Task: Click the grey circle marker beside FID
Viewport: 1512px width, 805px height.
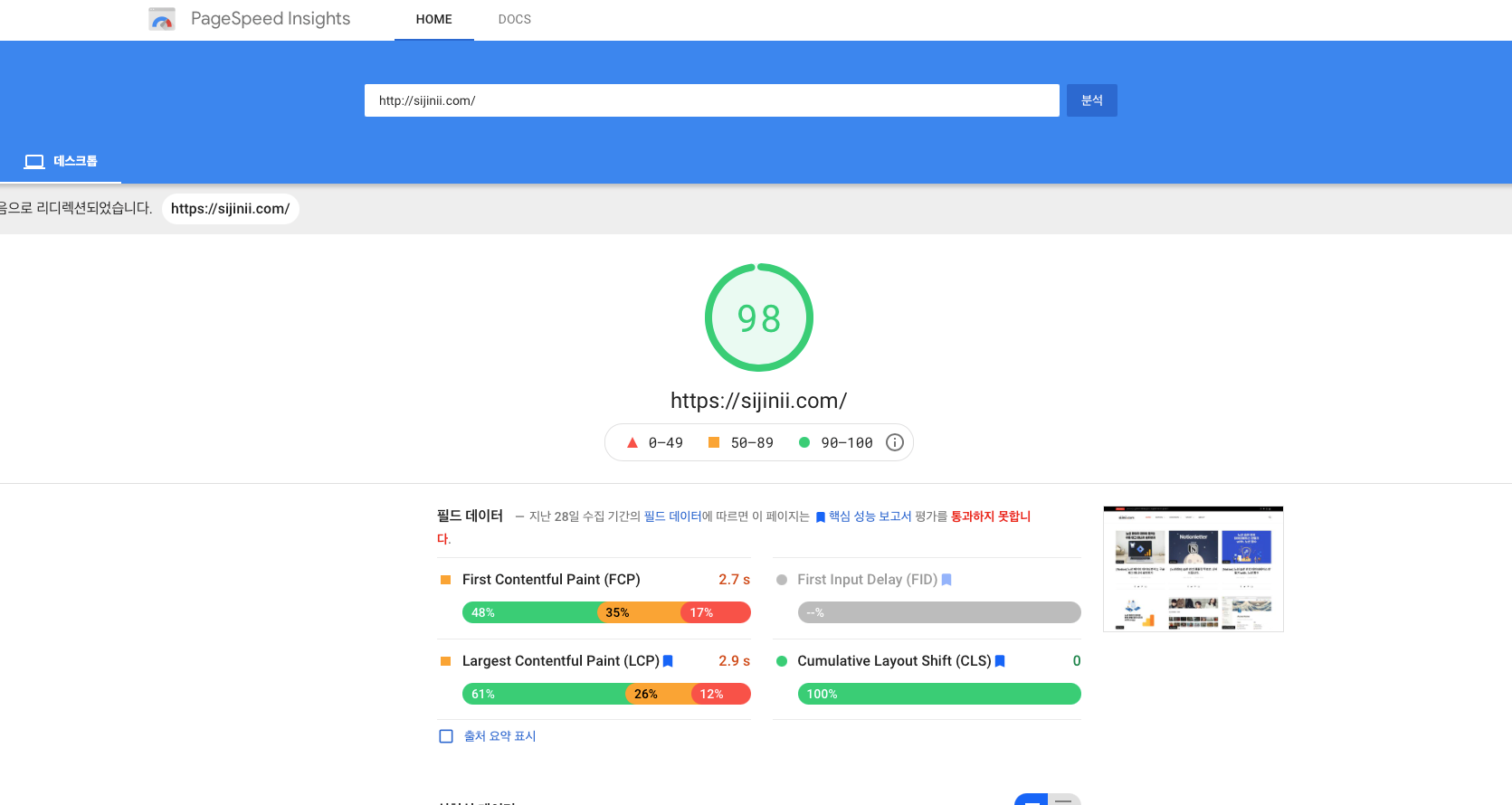Action: pos(782,580)
